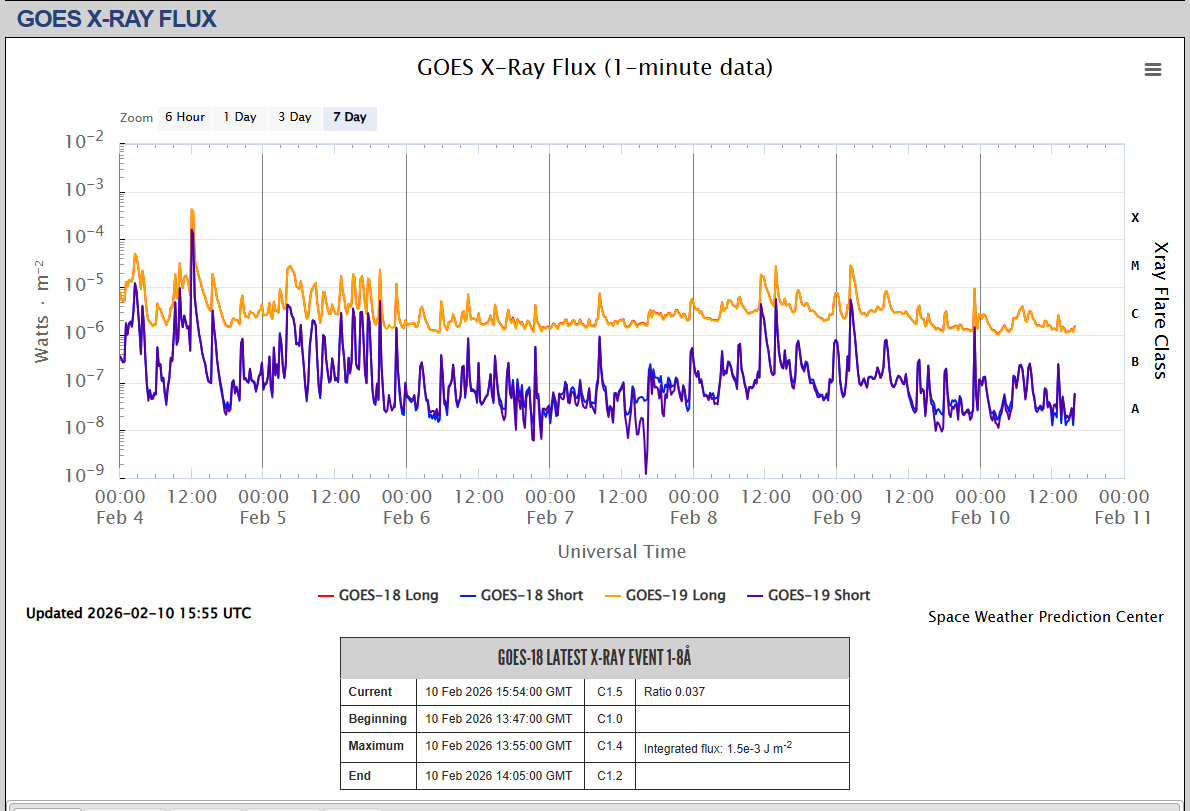Set chart zoom to 3 Day

point(294,117)
